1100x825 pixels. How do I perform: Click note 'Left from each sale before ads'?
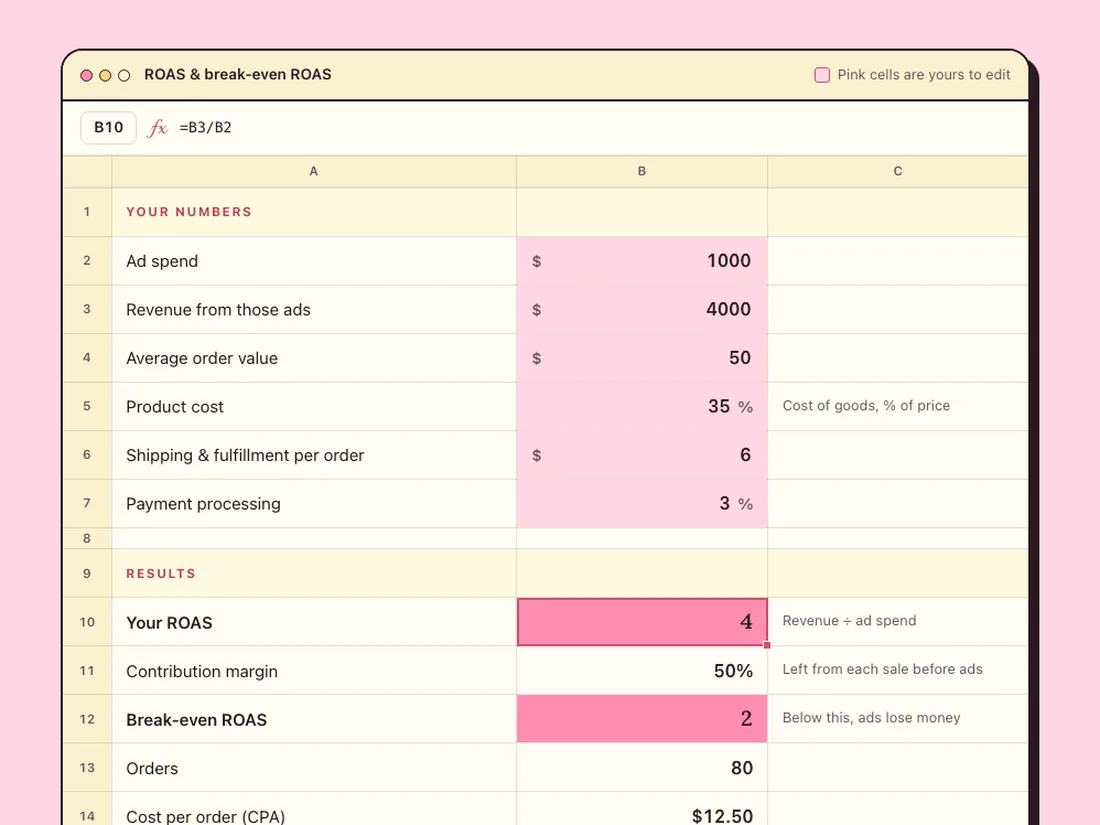883,669
